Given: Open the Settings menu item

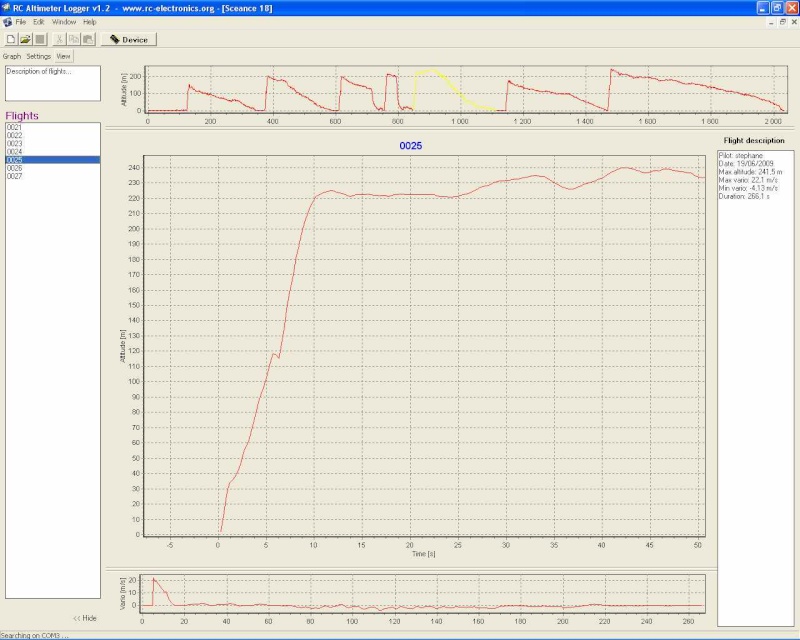Looking at the screenshot, I should pyautogui.click(x=39, y=56).
